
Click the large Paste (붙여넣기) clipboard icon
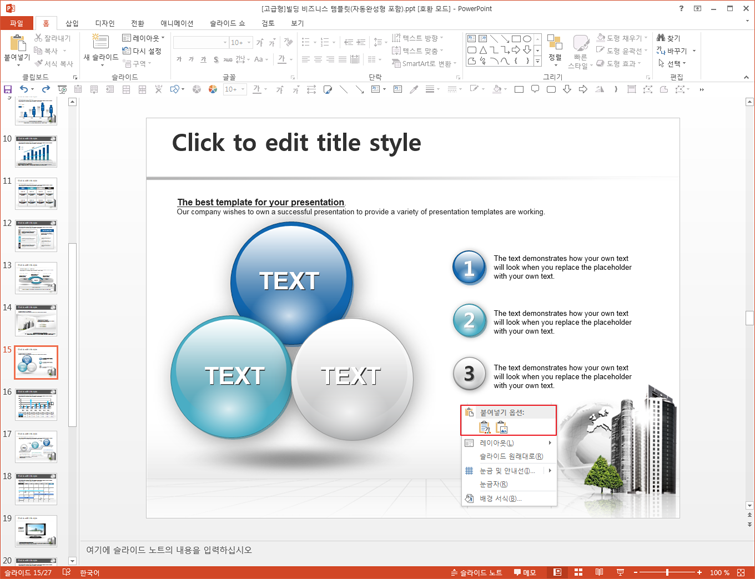tap(18, 43)
